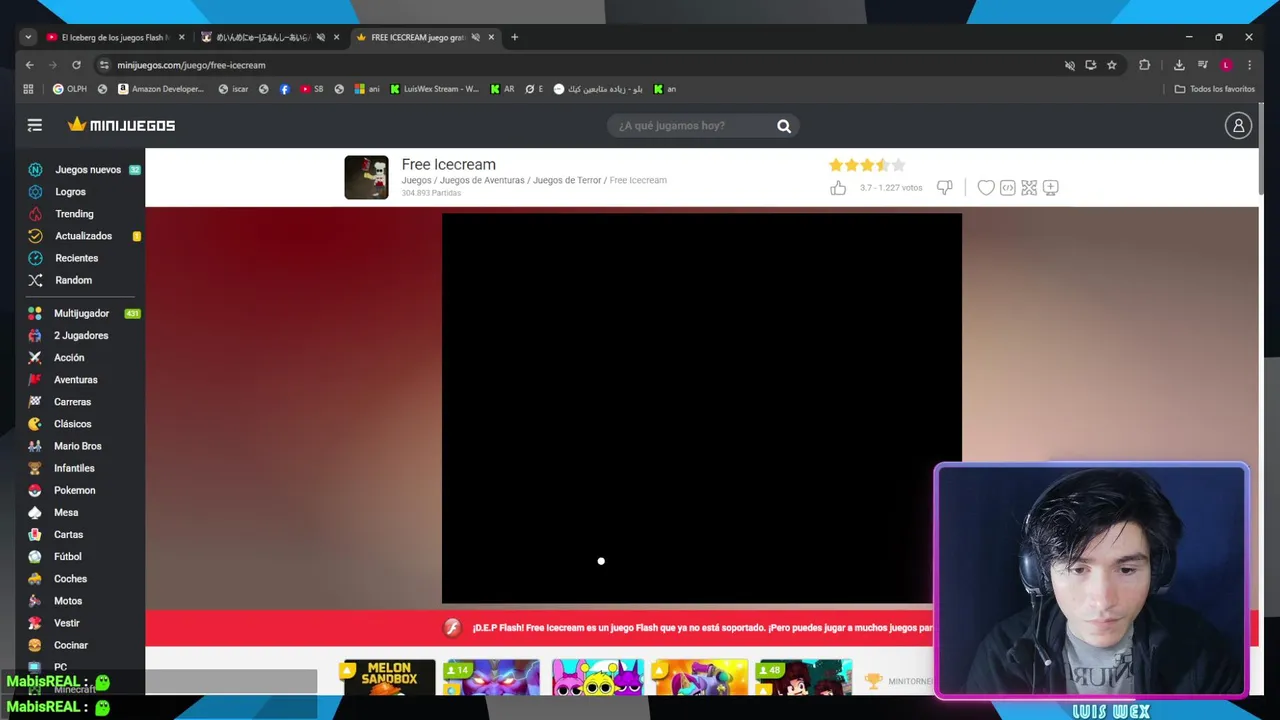The image size is (1280, 720).
Task: Open the Todos los favoritos folder
Action: pos(1214,89)
